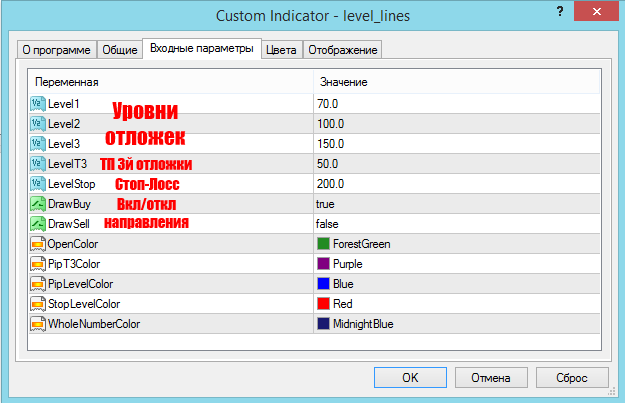The width and height of the screenshot is (625, 403).
Task: Click the DrawBuy boolean icon
Action: coord(38,204)
